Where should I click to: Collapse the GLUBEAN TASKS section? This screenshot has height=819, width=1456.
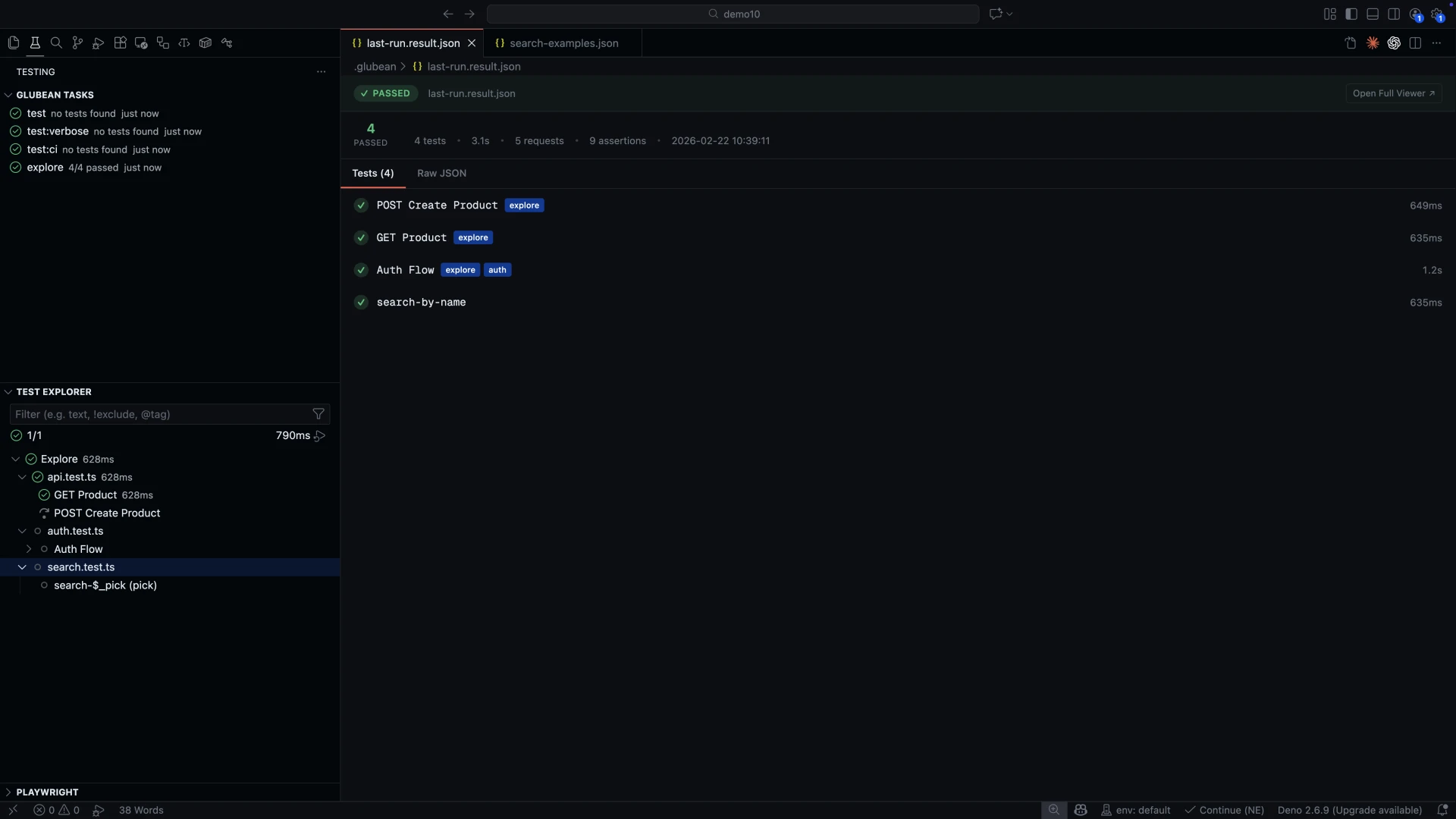tap(8, 95)
